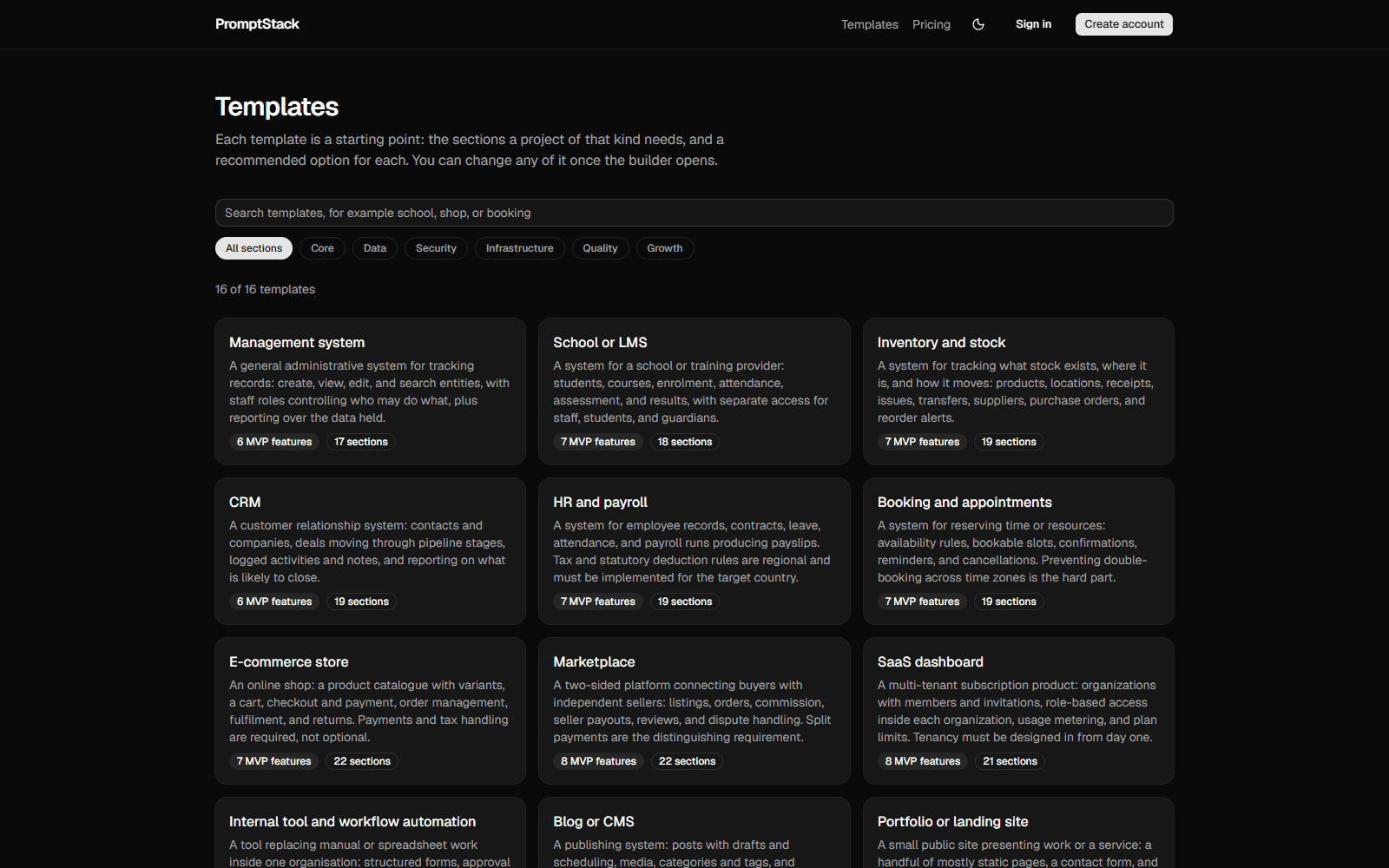This screenshot has height=868, width=1389.
Task: Open SaaS dashboard template
Action: [x=1018, y=711]
